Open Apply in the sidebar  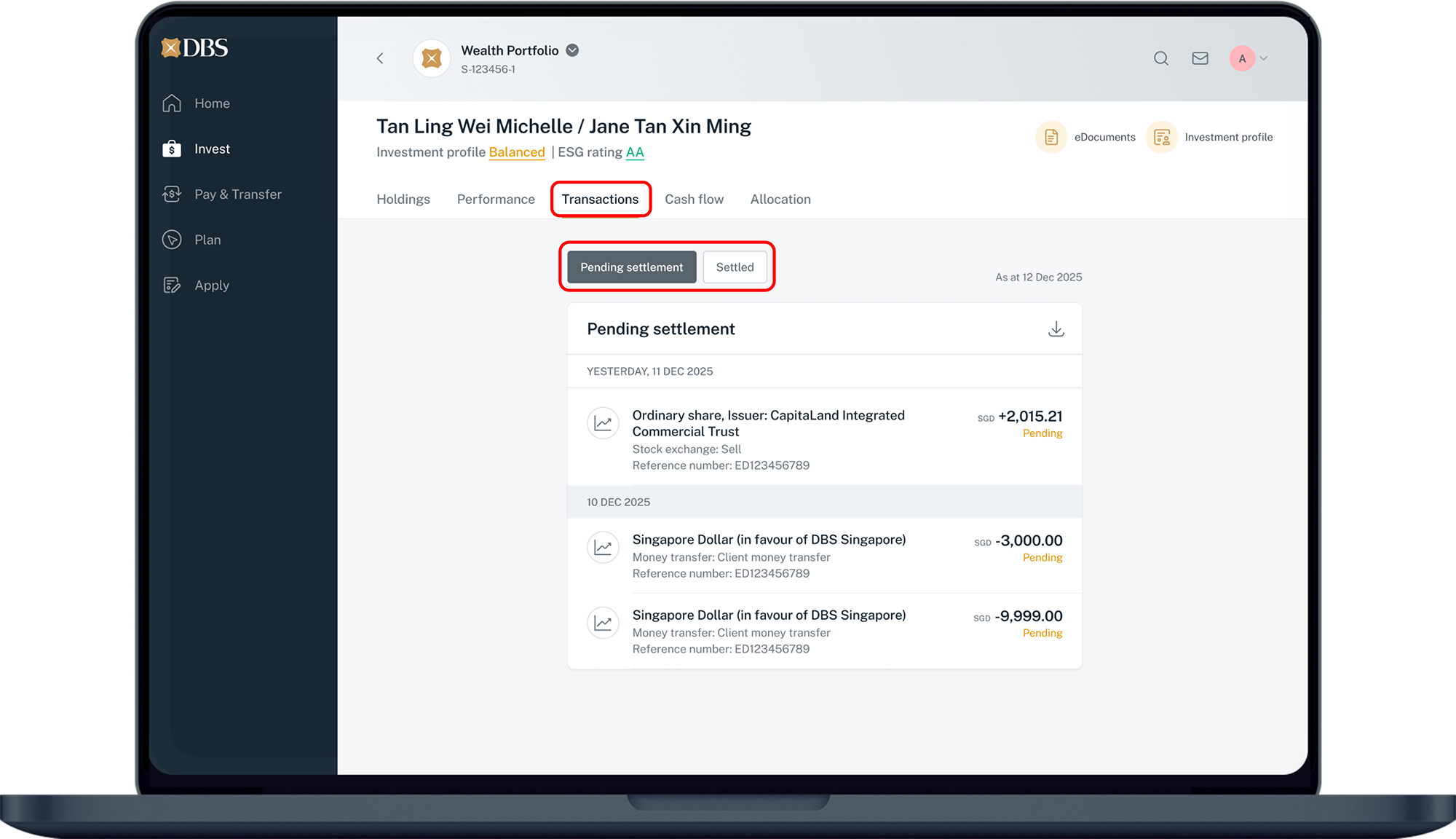tap(211, 285)
